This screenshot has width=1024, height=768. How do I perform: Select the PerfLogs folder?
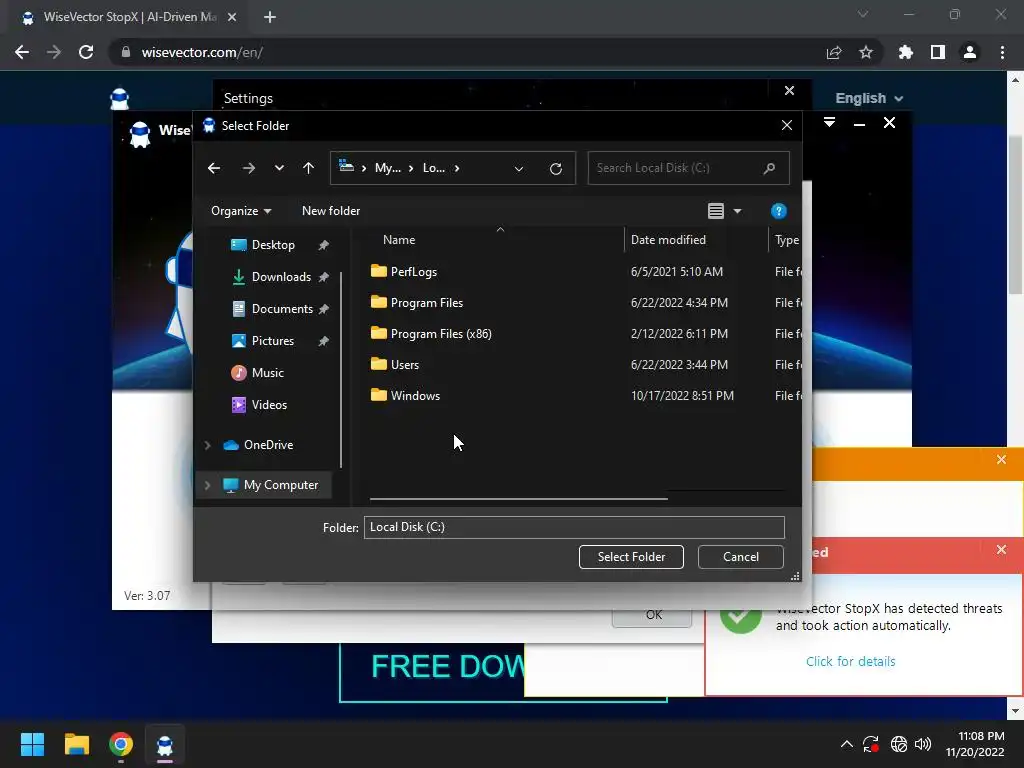pyautogui.click(x=413, y=272)
